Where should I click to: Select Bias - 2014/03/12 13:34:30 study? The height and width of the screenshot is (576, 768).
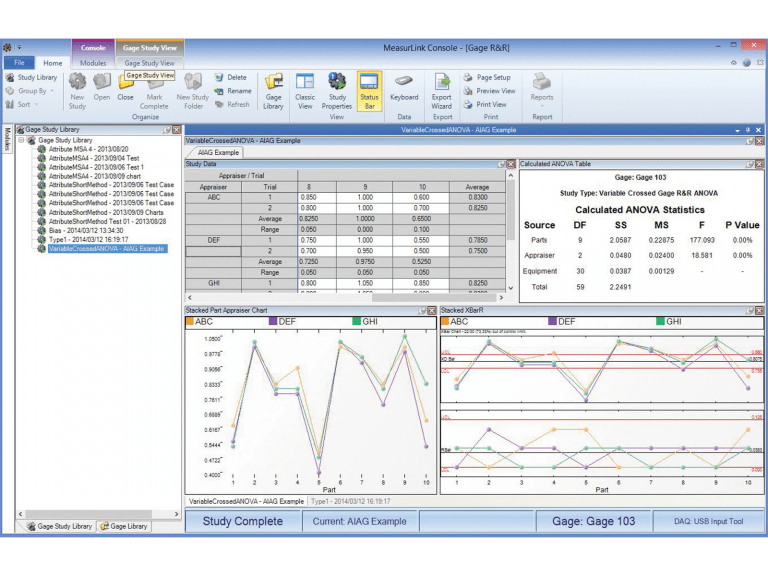click(x=87, y=228)
